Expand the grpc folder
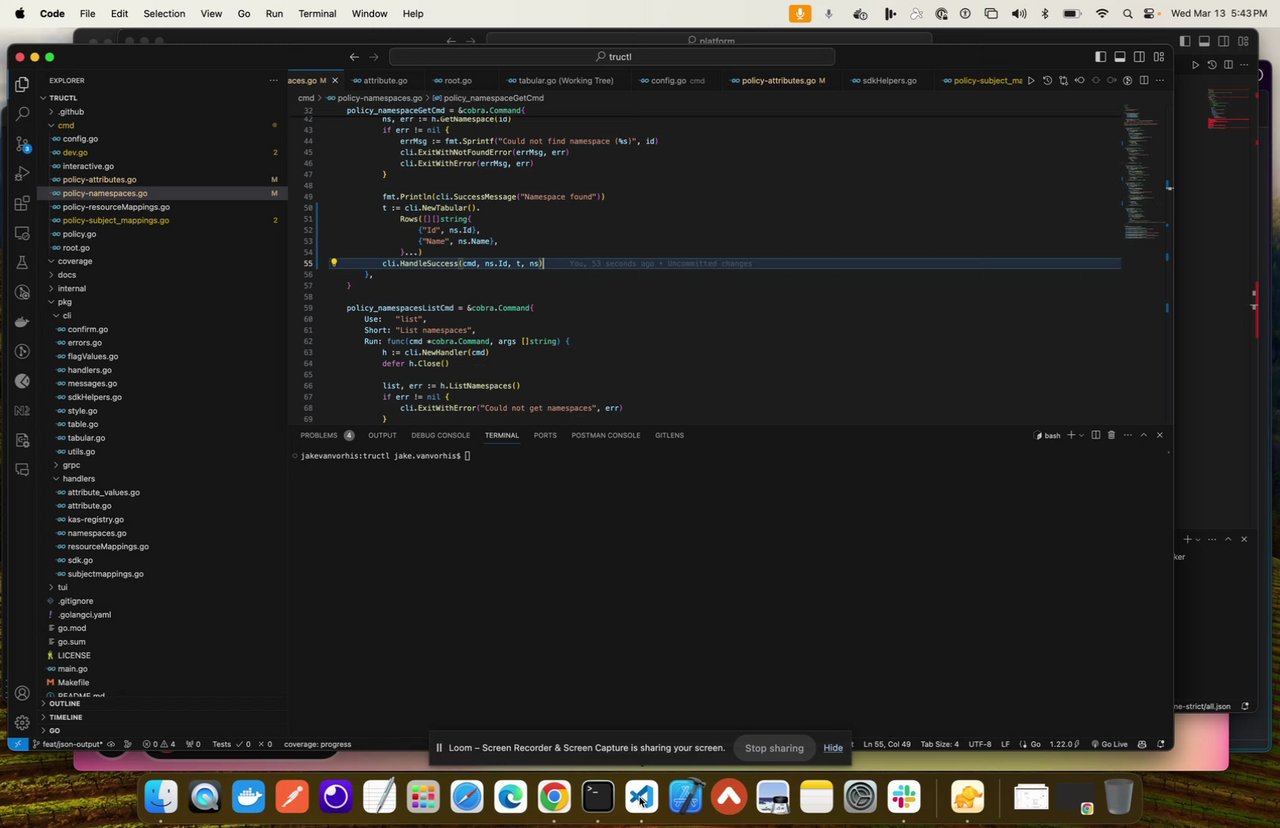This screenshot has width=1280, height=828. (x=71, y=465)
